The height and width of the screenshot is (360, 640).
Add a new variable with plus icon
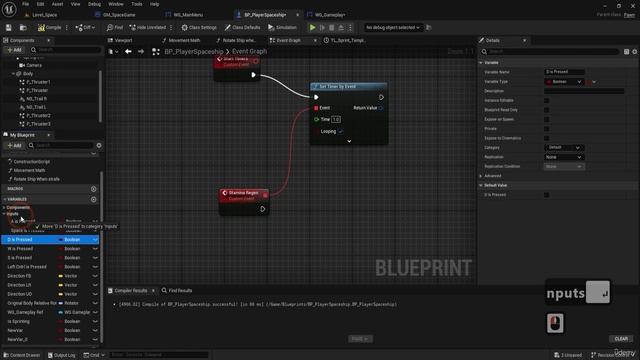93,199
